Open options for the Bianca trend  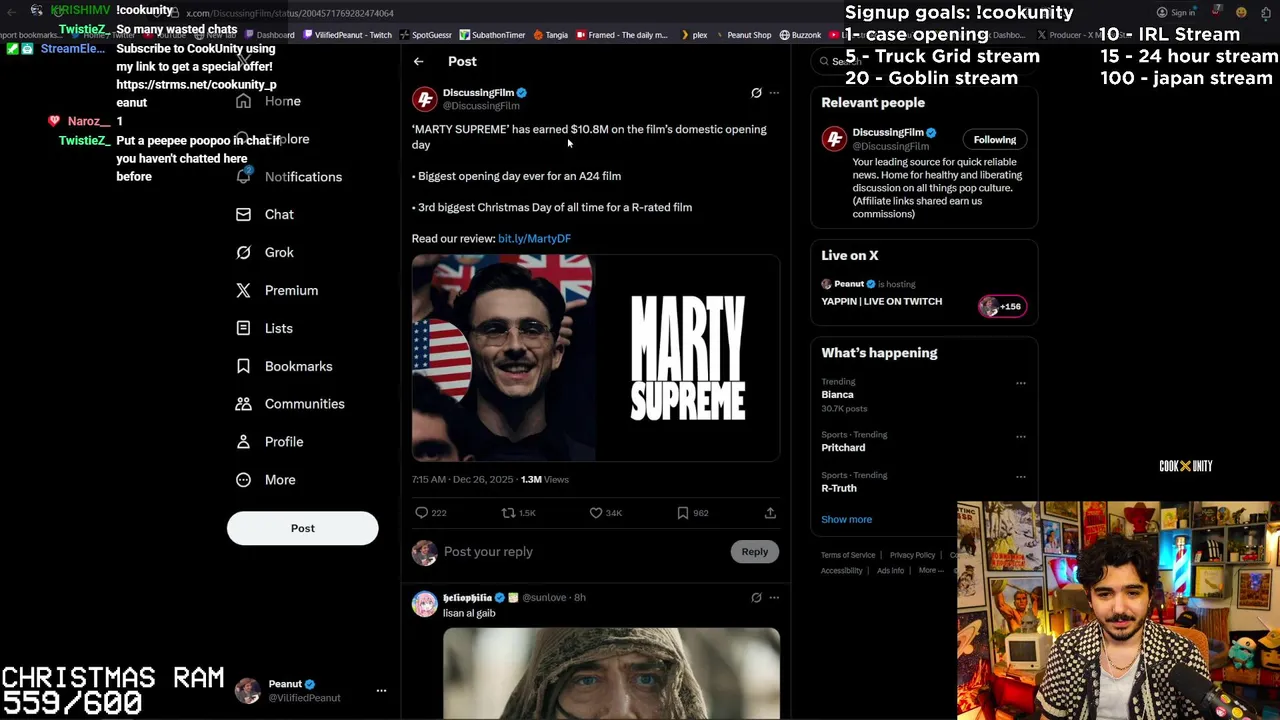1021,383
